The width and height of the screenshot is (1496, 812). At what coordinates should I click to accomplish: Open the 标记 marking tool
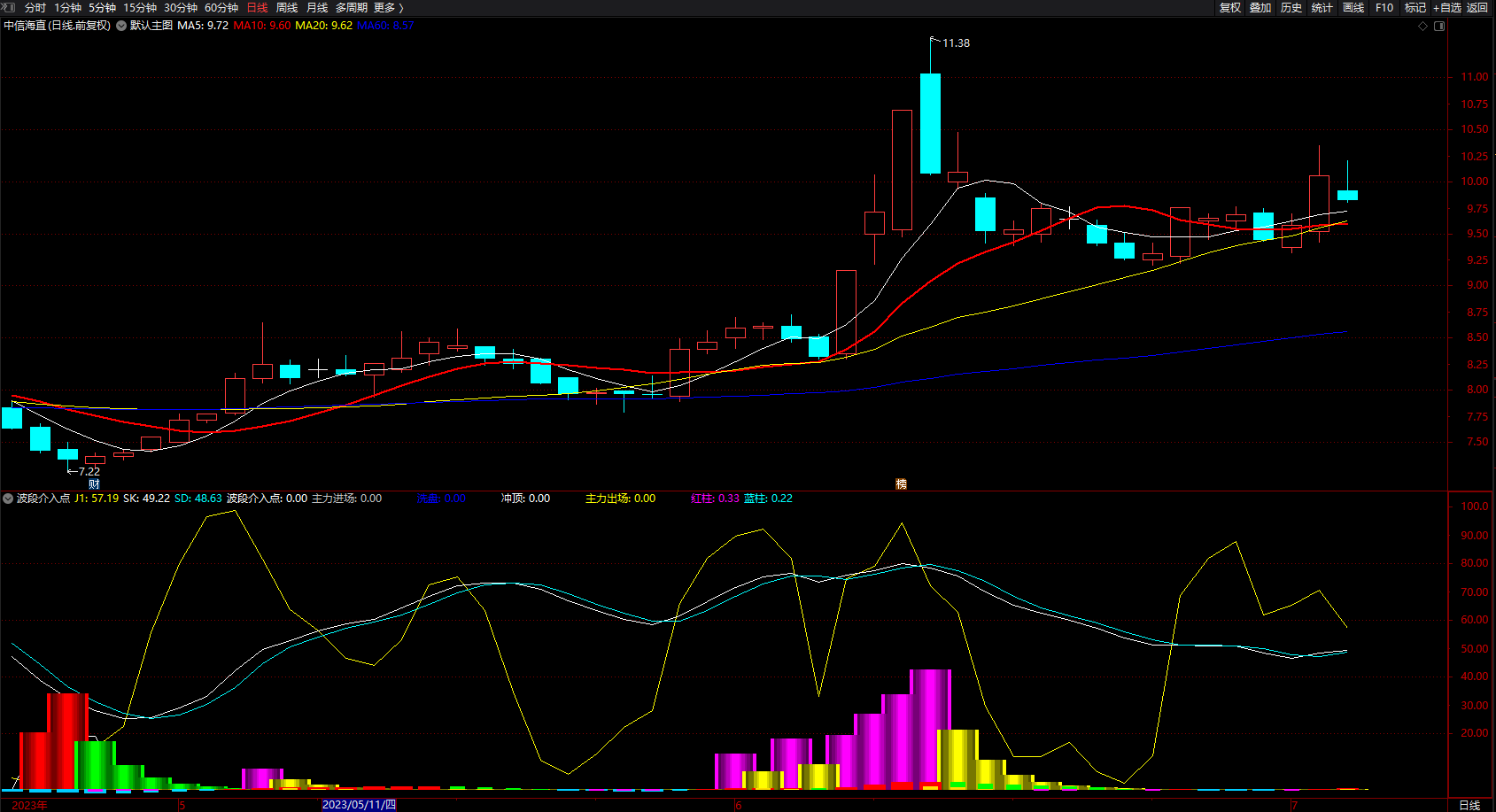[1415, 7]
